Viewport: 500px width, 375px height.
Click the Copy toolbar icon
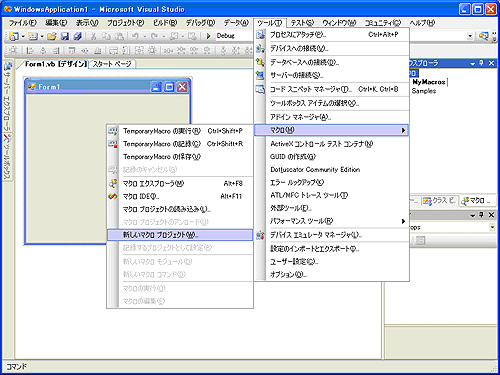tap(107, 36)
